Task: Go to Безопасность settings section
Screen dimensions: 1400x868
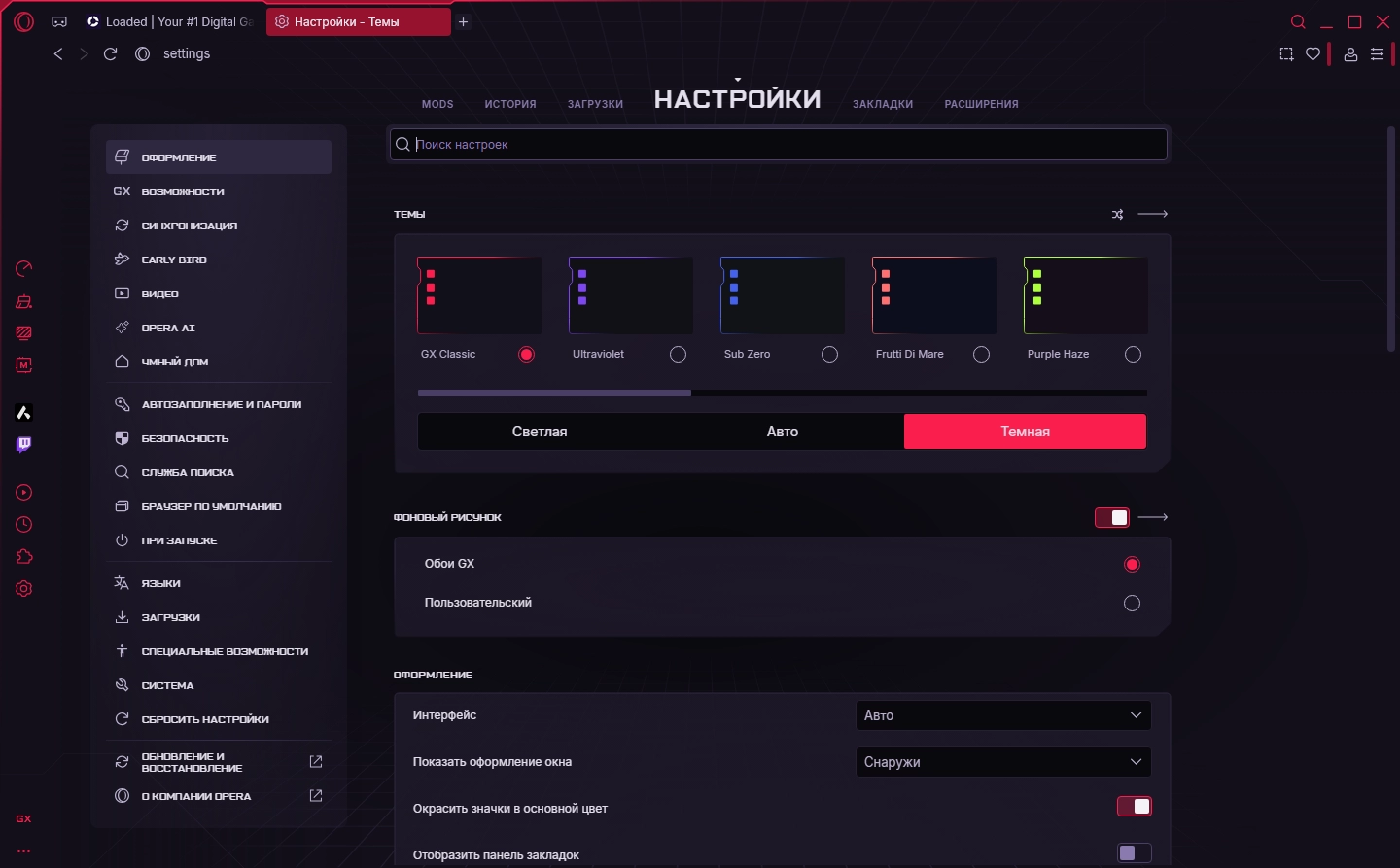Action: (x=219, y=438)
